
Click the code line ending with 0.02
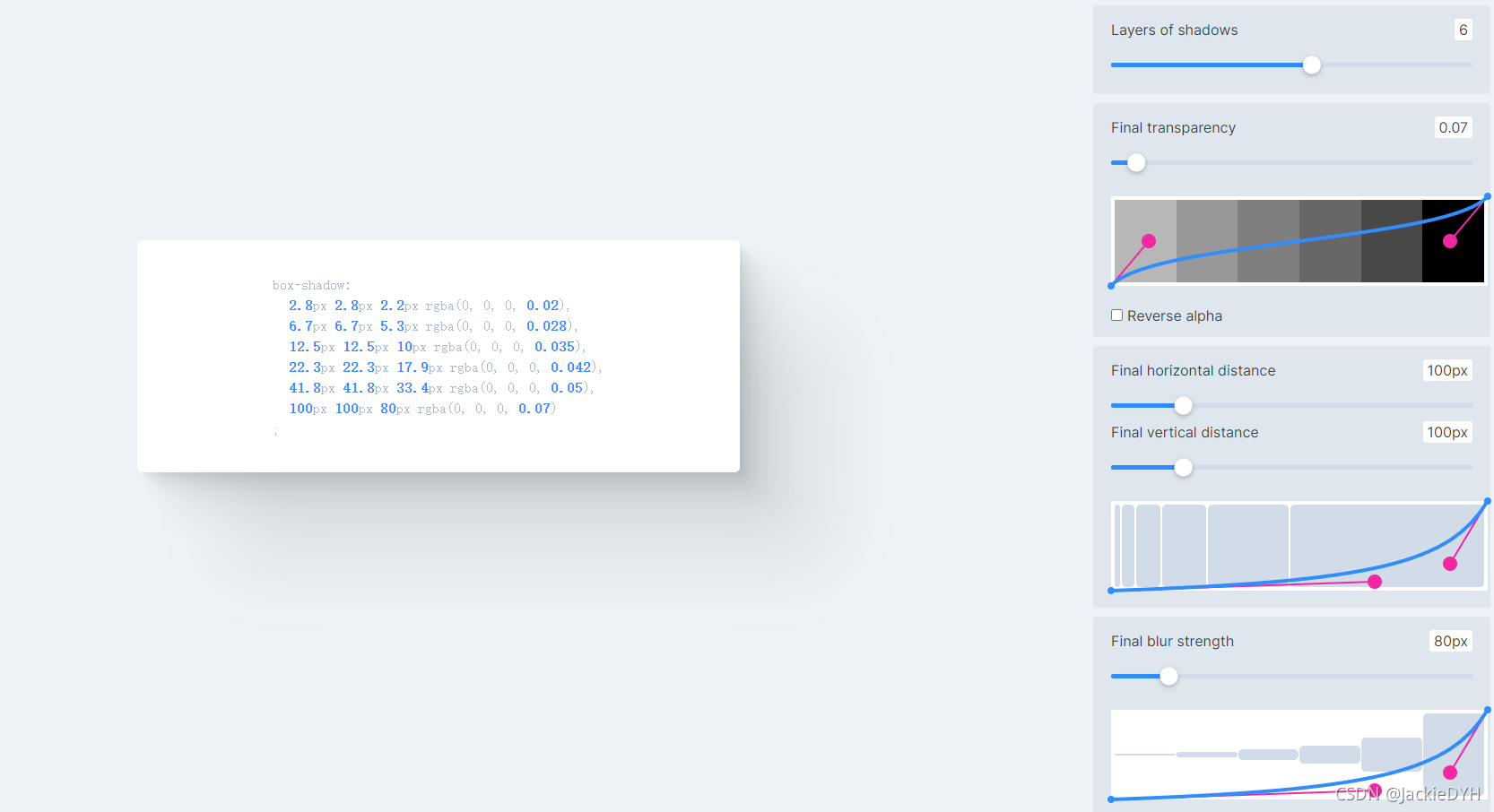[429, 306]
